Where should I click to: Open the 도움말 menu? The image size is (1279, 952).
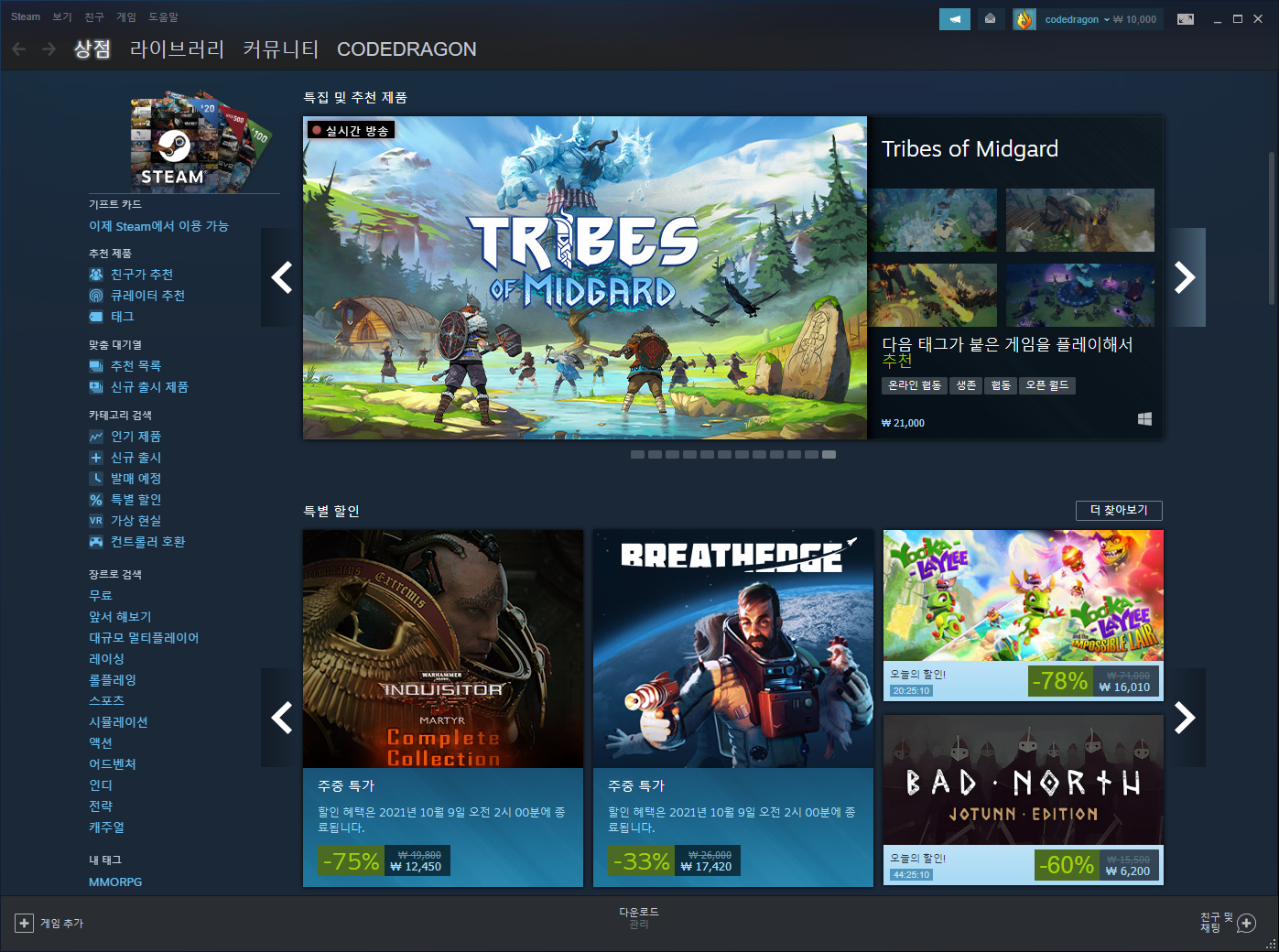click(x=164, y=16)
